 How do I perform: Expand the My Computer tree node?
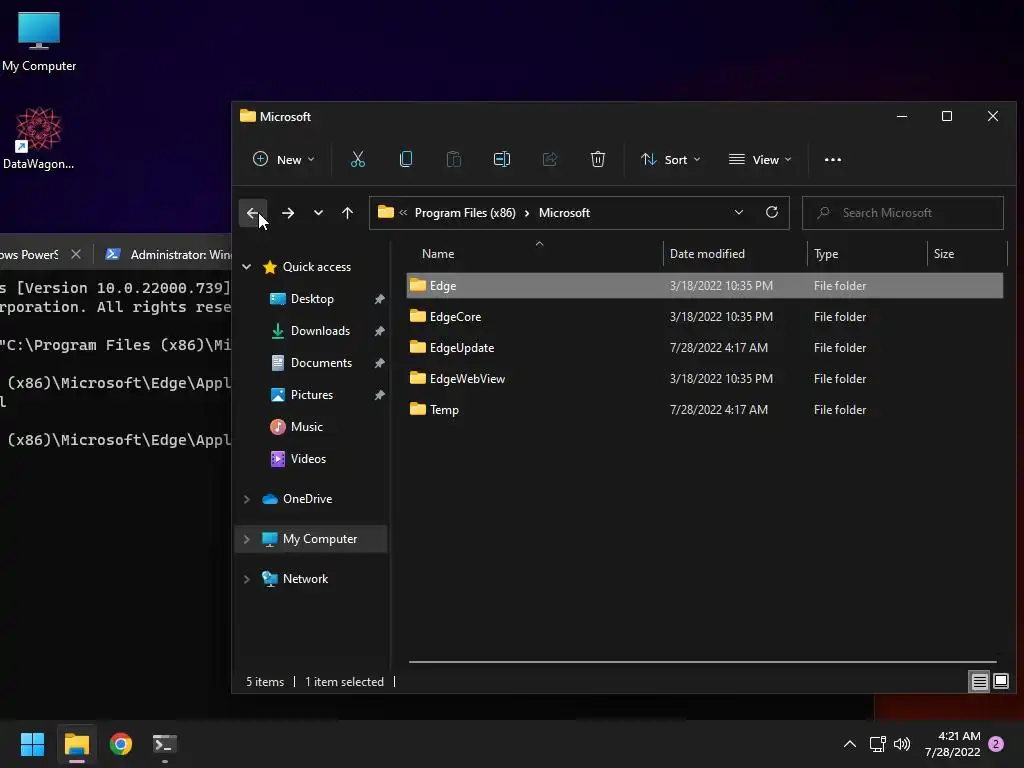[246, 539]
